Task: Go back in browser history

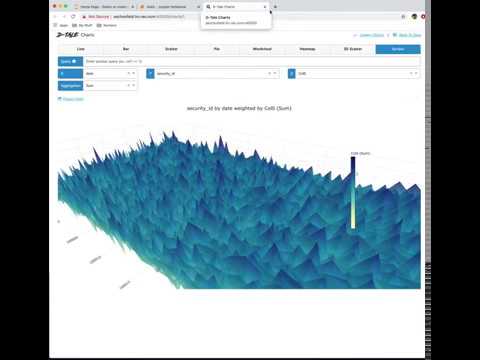Action: click(x=55, y=16)
